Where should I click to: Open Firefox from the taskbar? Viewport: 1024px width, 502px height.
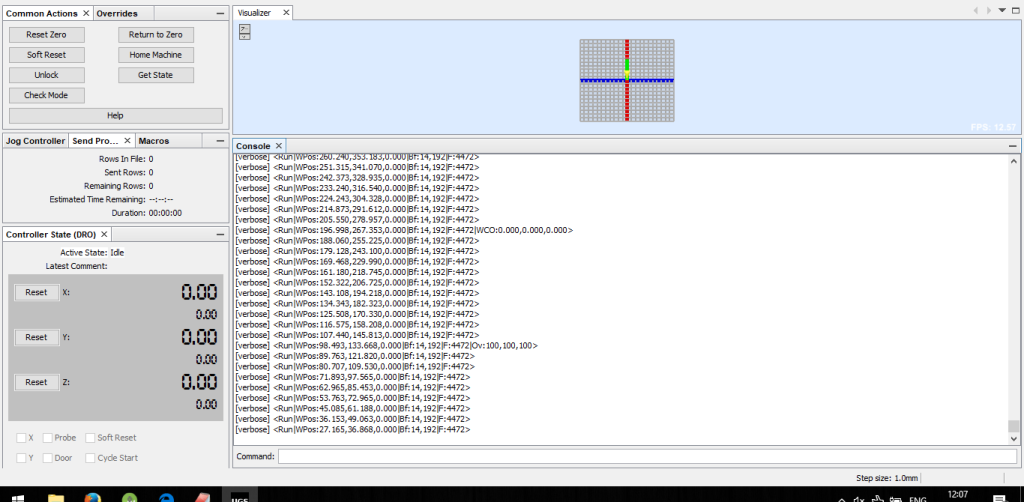tap(92, 496)
